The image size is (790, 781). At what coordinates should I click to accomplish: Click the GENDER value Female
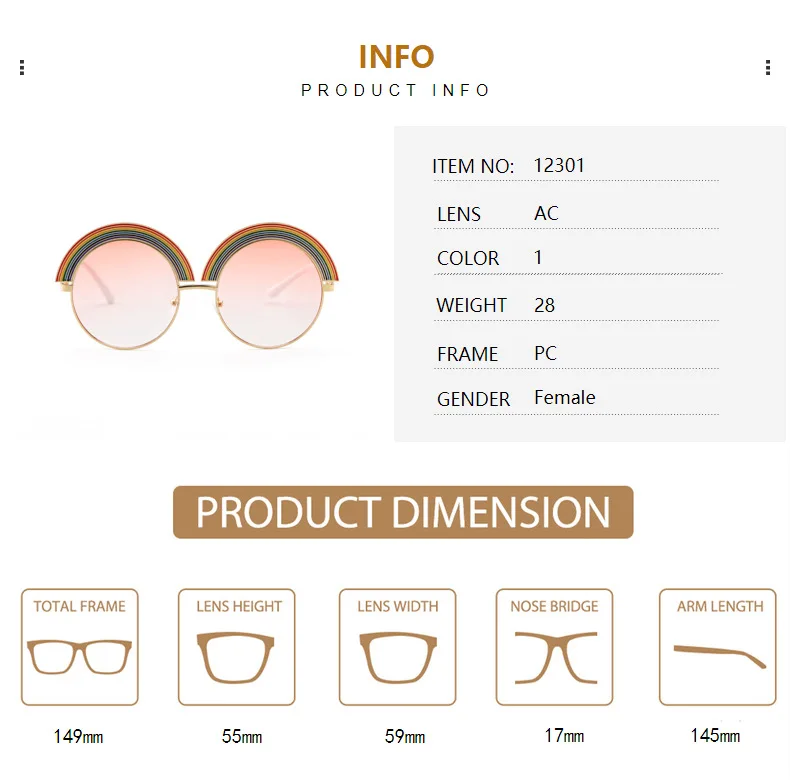pyautogui.click(x=565, y=398)
